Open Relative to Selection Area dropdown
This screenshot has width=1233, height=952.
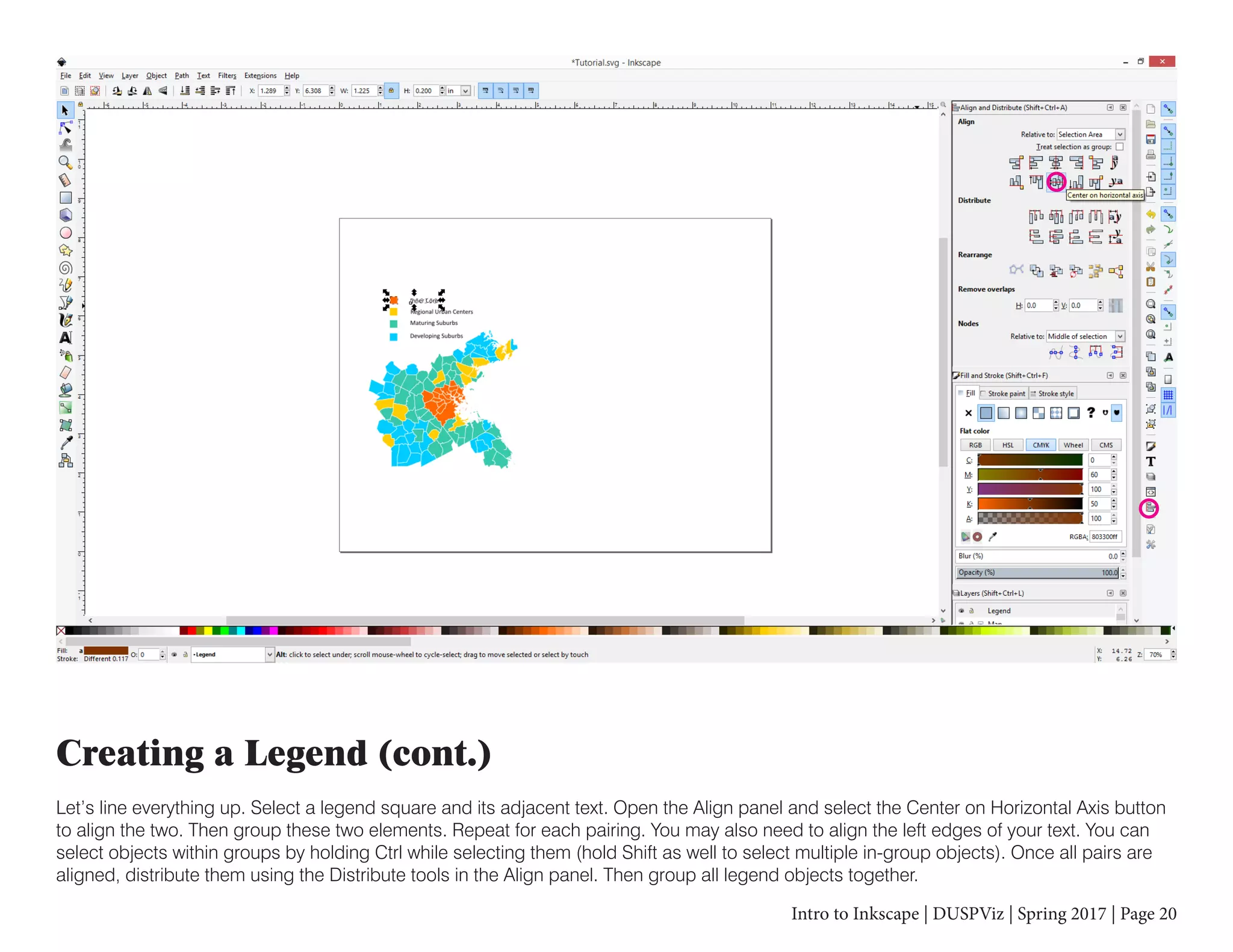tap(1091, 134)
